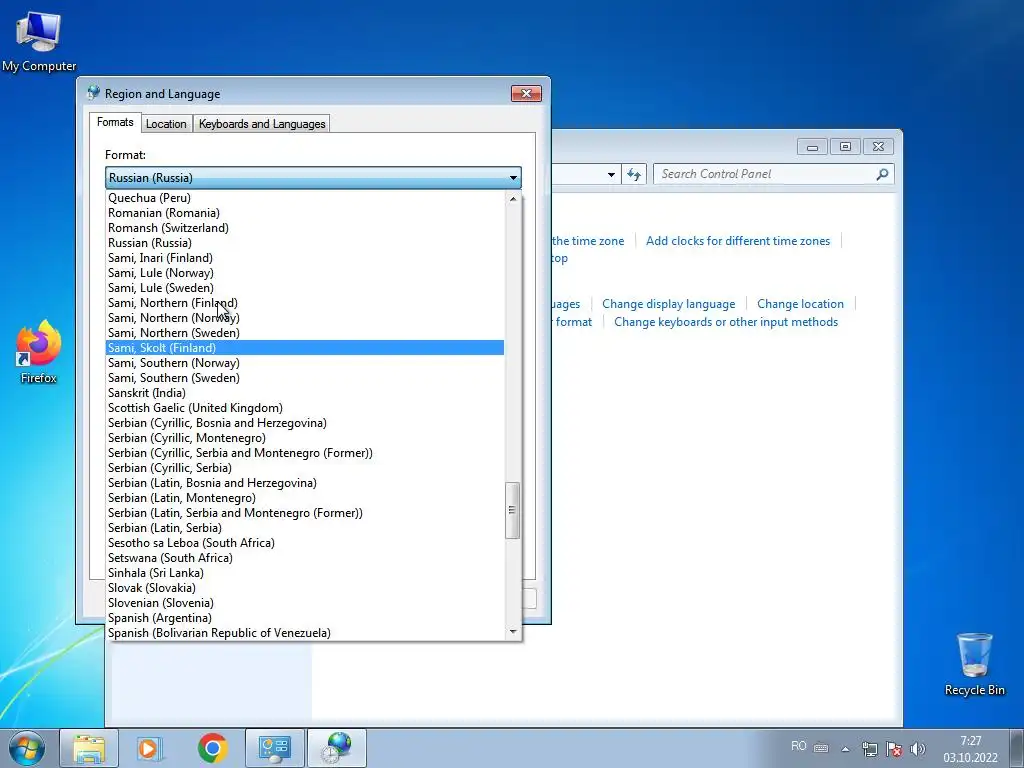Click Change location link
Screen dimensions: 1024x768
[800, 304]
